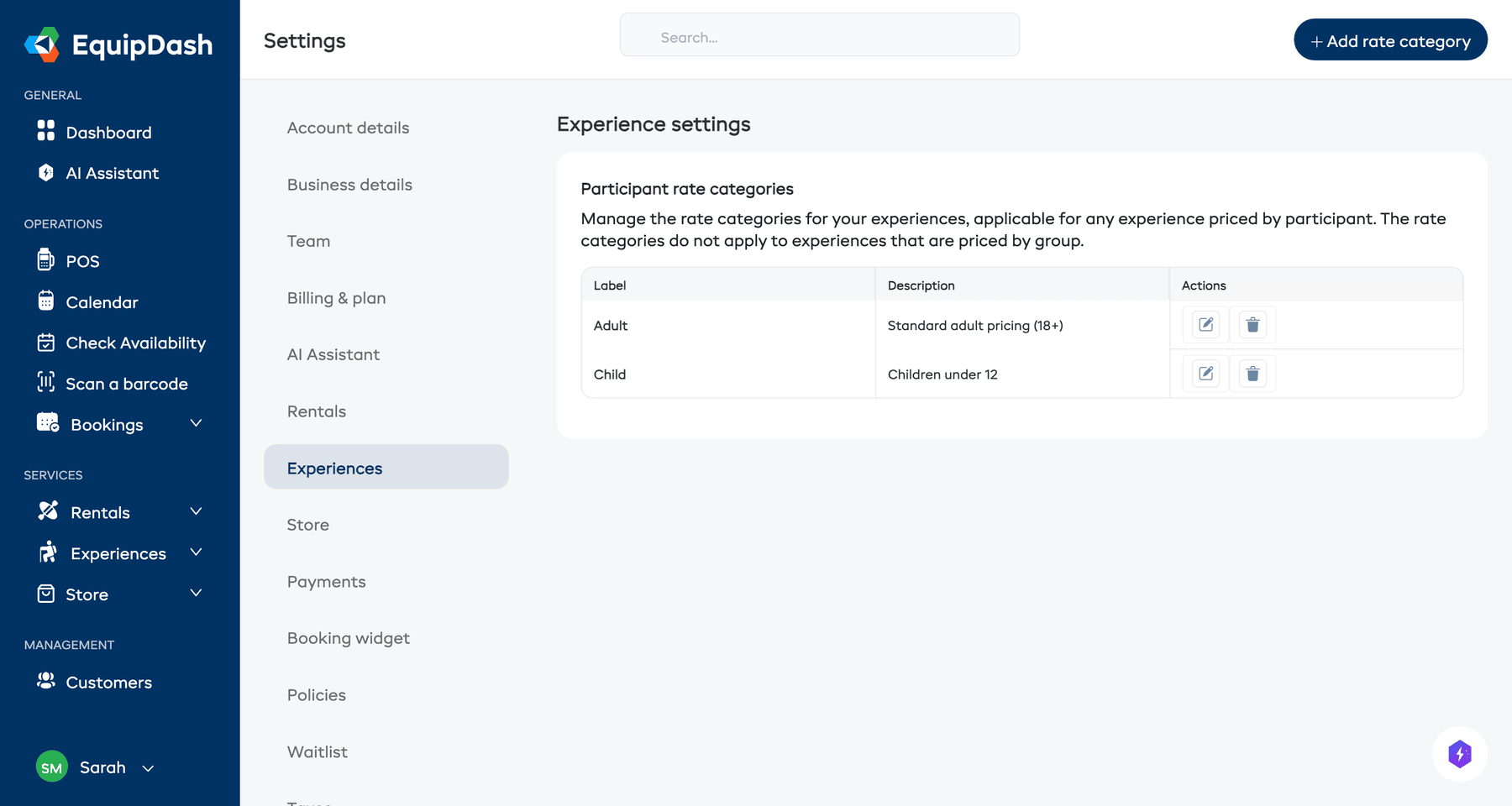This screenshot has height=806, width=1512.
Task: Open the POS tool in sidebar
Action: click(x=81, y=261)
